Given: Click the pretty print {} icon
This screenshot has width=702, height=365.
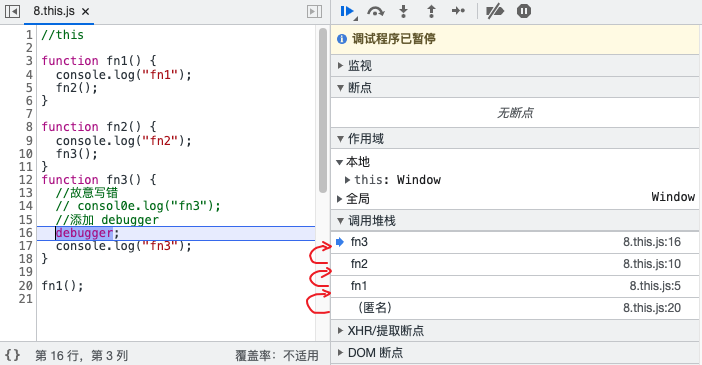Looking at the screenshot, I should click(13, 355).
